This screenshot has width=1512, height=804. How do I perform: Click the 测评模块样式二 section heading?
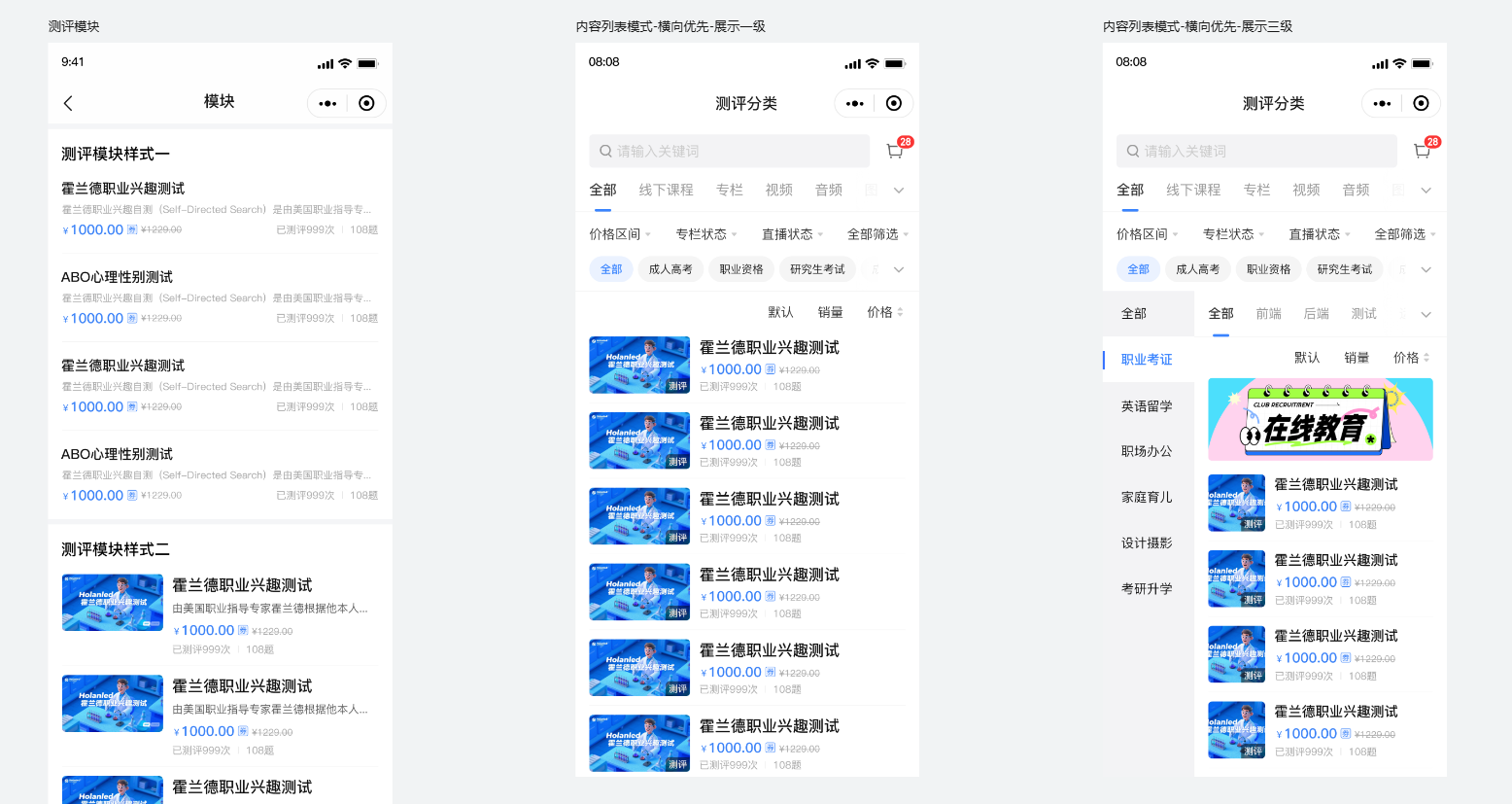pyautogui.click(x=116, y=549)
